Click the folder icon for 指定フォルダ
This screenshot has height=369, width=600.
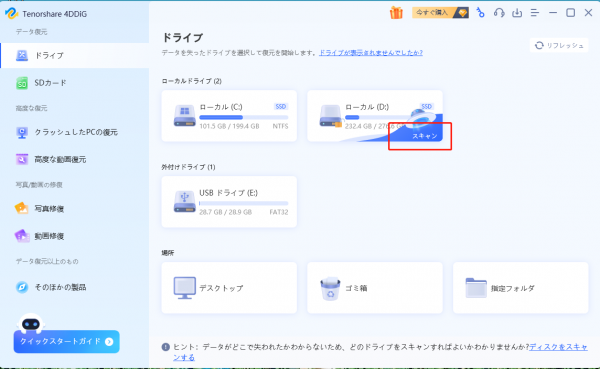tap(476, 288)
